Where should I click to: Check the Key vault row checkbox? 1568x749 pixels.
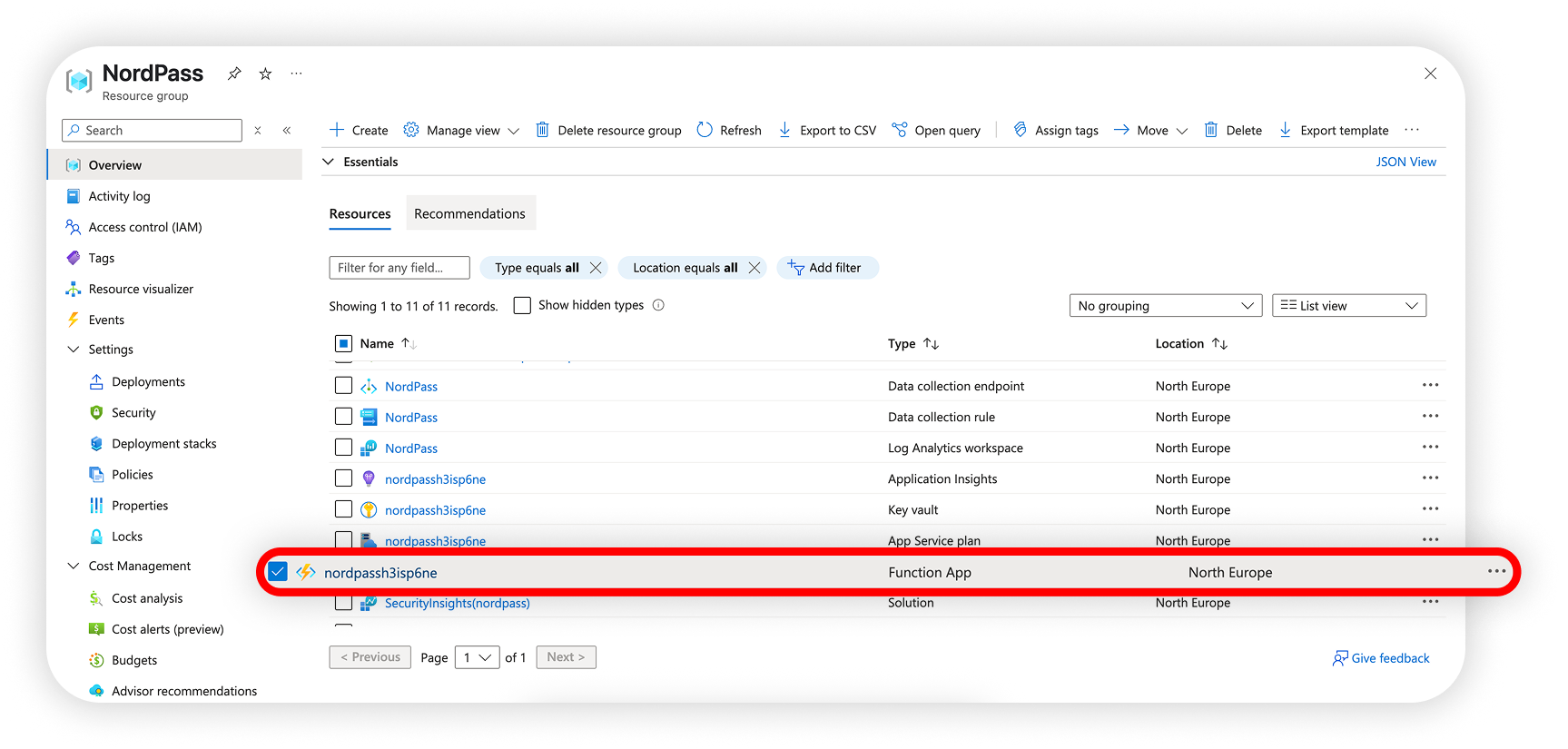tap(343, 509)
